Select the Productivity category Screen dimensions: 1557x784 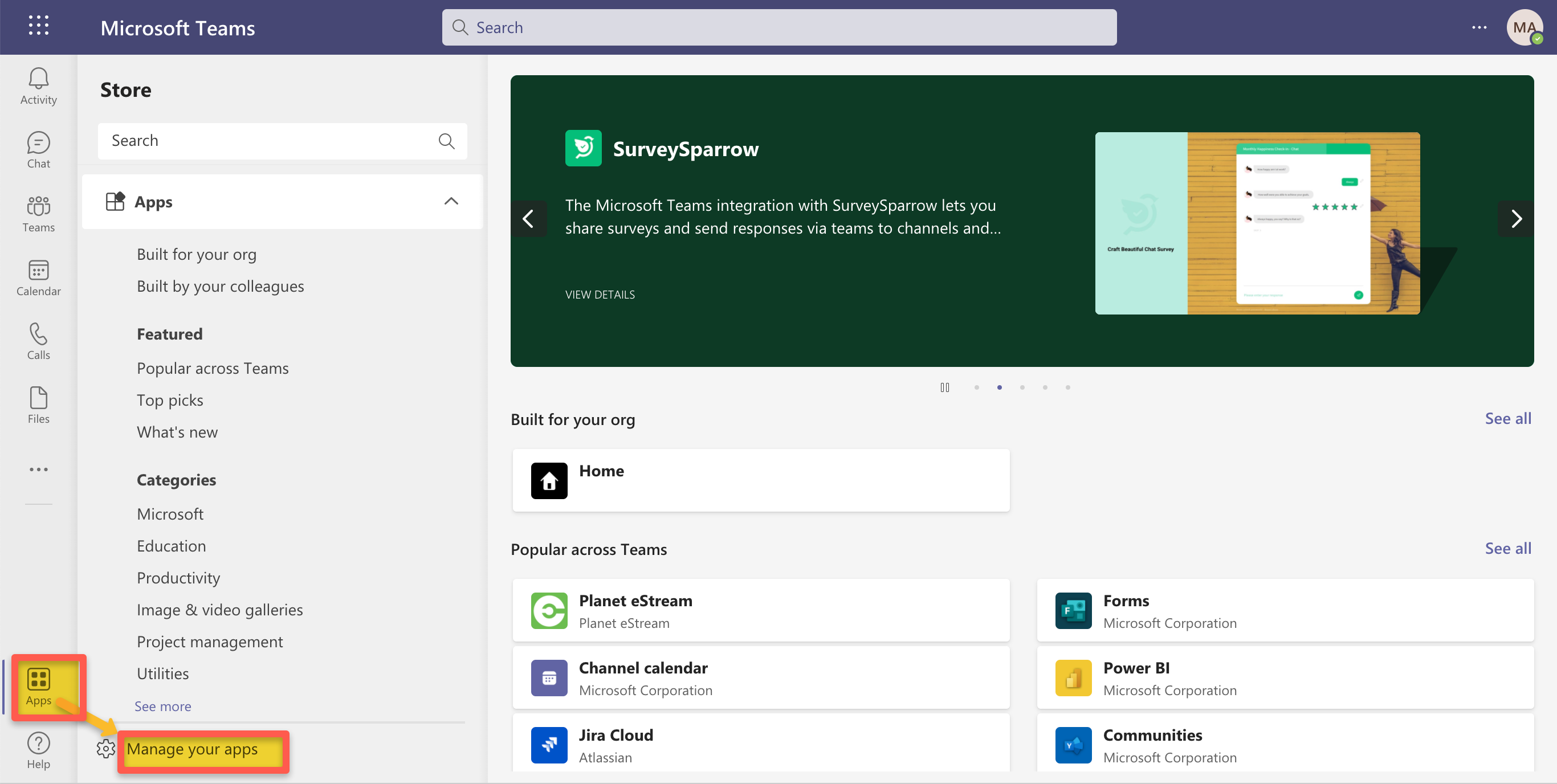click(x=178, y=578)
